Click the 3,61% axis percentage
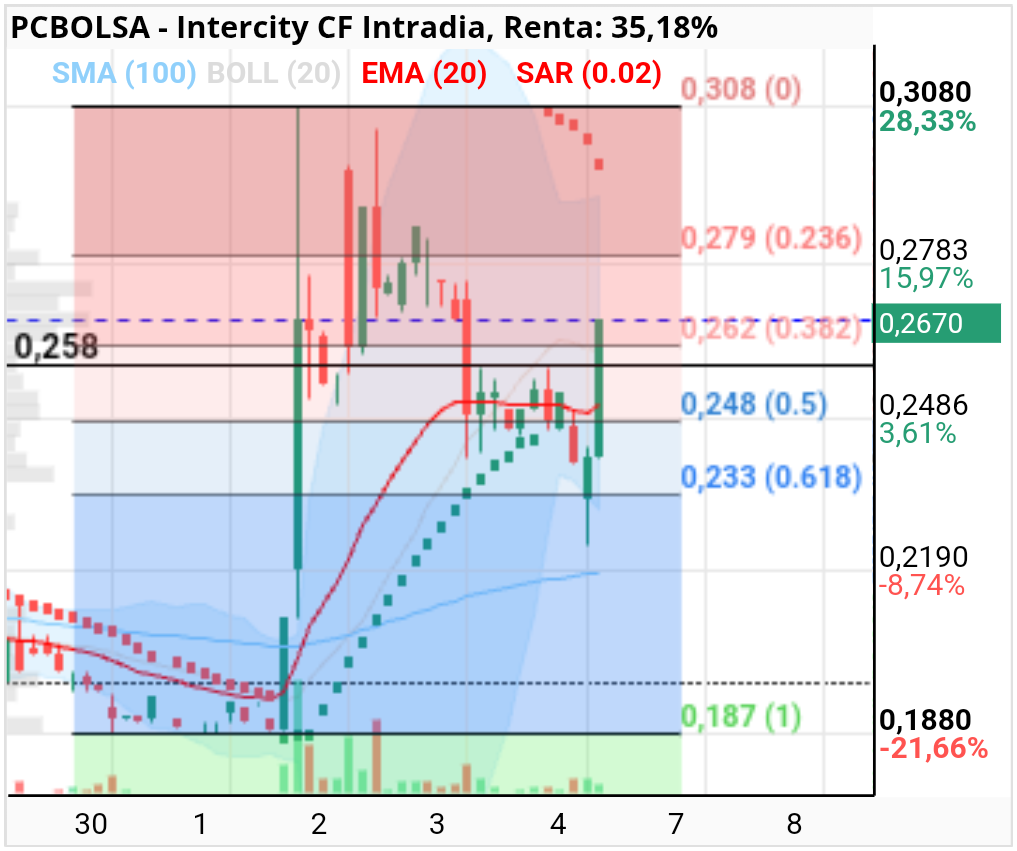This screenshot has width=1017, height=851. (x=918, y=433)
